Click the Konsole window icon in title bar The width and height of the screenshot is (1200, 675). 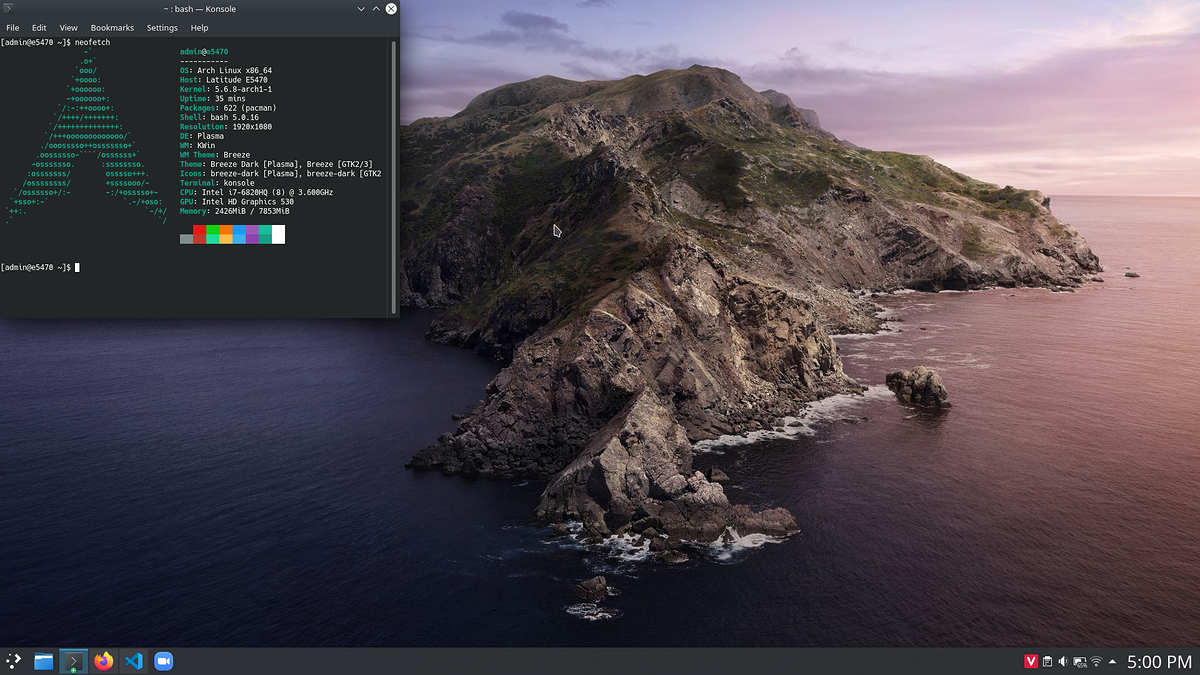coord(10,8)
